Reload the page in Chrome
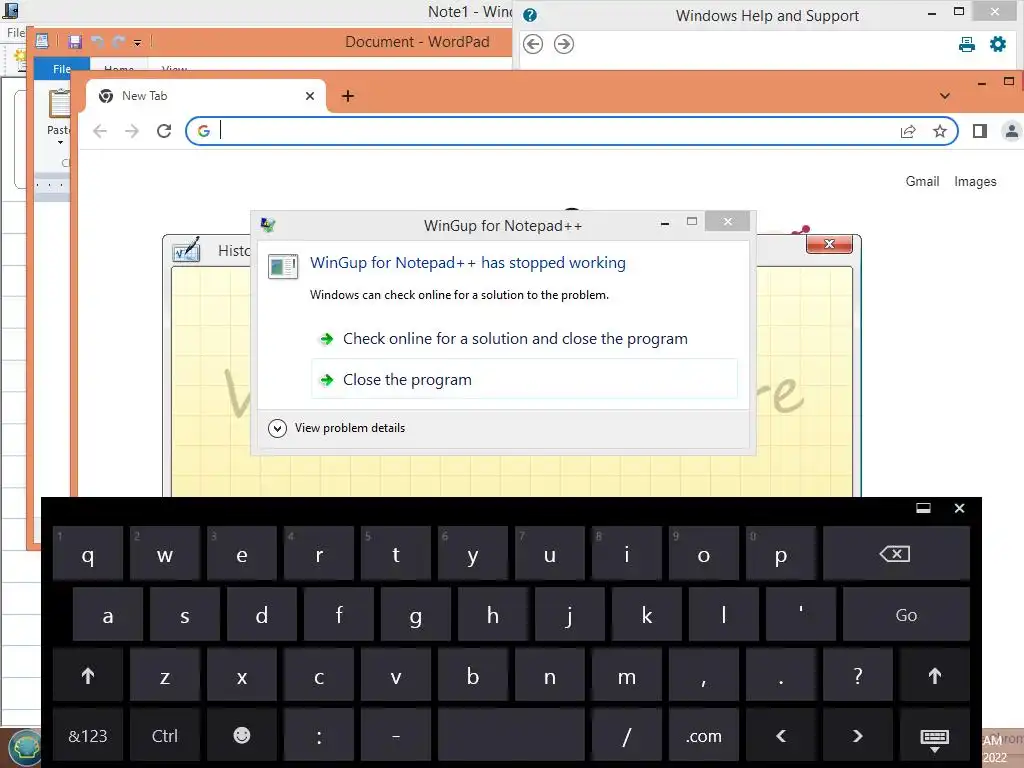The width and height of the screenshot is (1024, 768). [164, 131]
